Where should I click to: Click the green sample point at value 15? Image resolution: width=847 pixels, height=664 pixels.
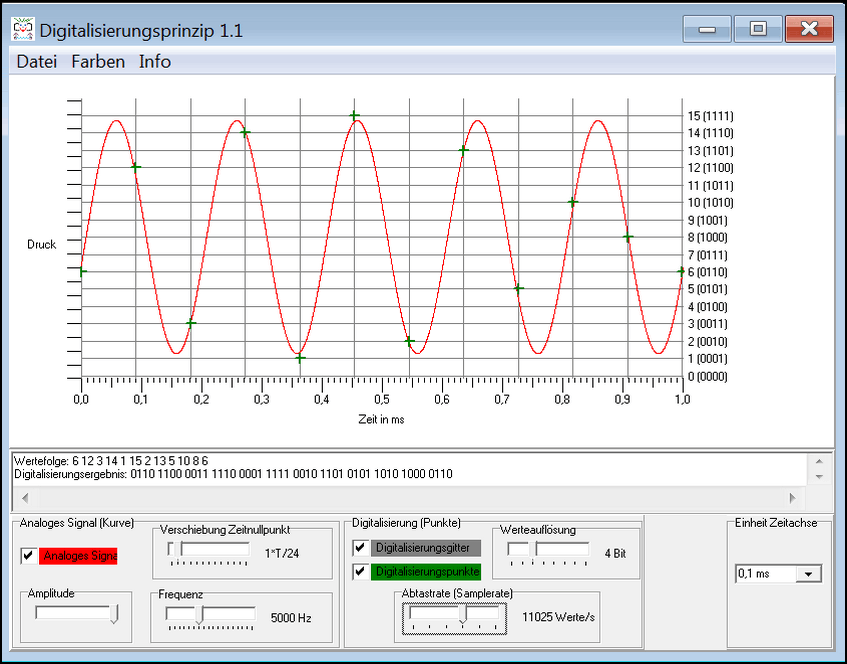354,115
